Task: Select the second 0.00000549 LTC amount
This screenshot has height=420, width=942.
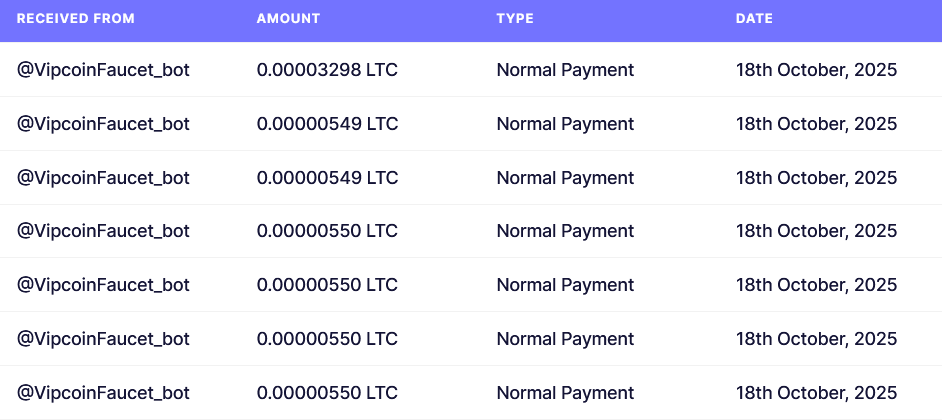Action: coord(327,178)
